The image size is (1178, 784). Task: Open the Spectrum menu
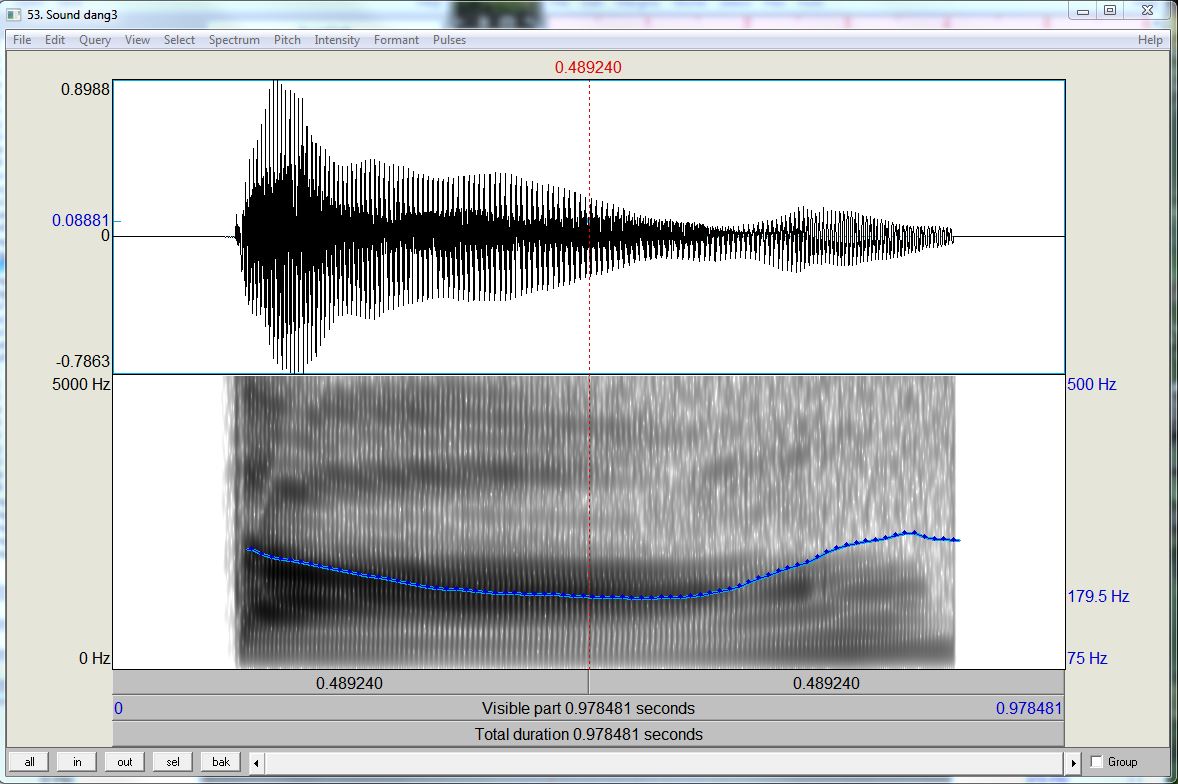(234, 40)
